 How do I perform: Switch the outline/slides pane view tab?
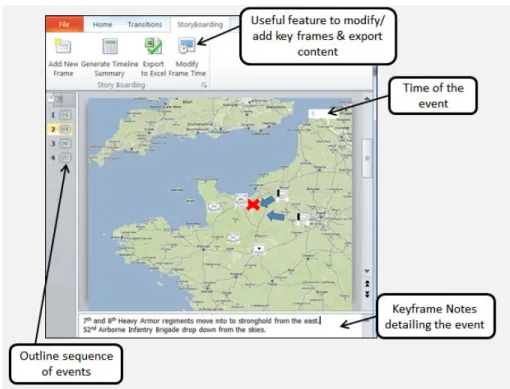tap(57, 99)
